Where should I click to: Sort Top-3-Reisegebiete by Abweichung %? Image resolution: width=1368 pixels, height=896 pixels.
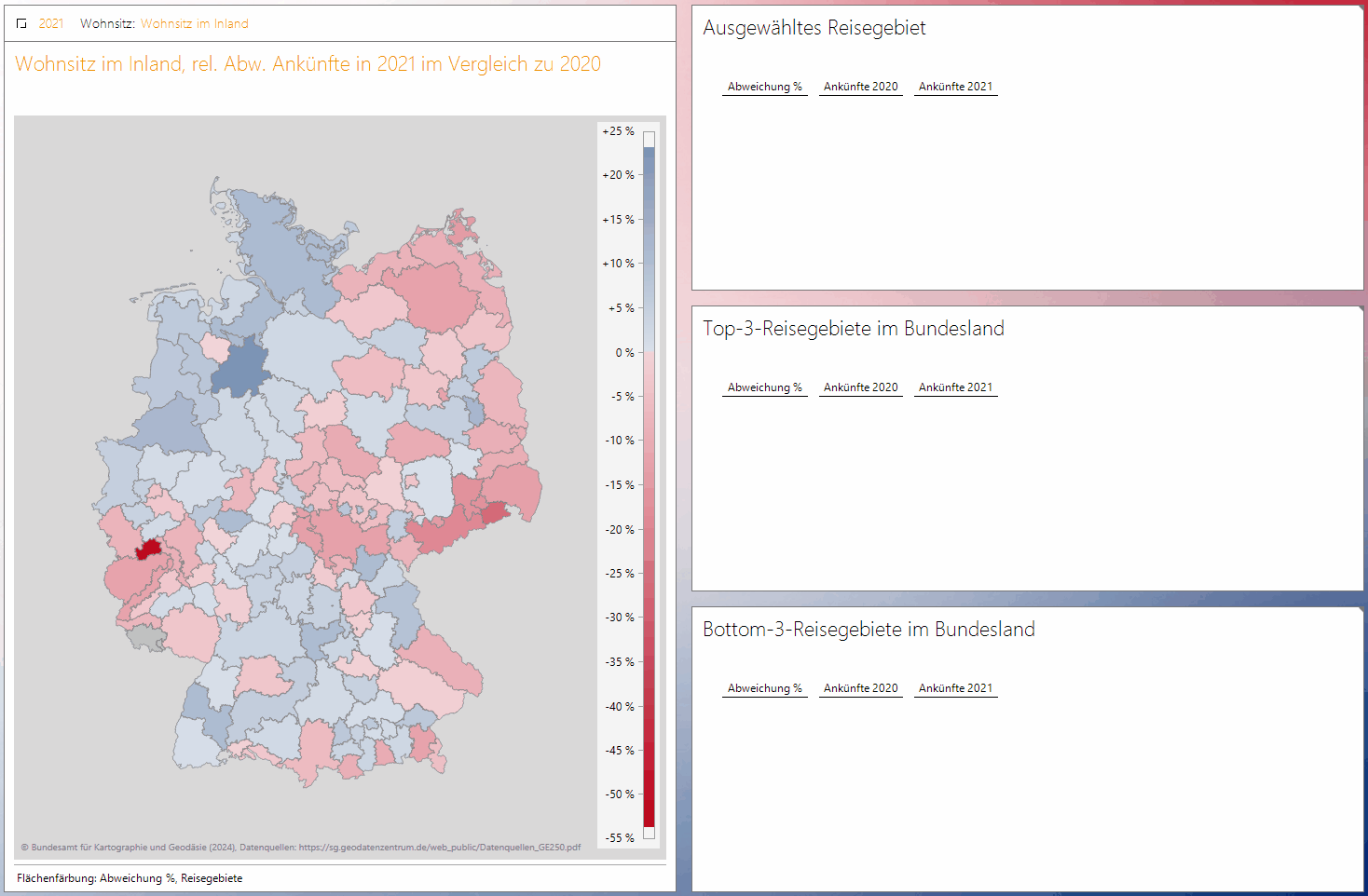(x=764, y=387)
